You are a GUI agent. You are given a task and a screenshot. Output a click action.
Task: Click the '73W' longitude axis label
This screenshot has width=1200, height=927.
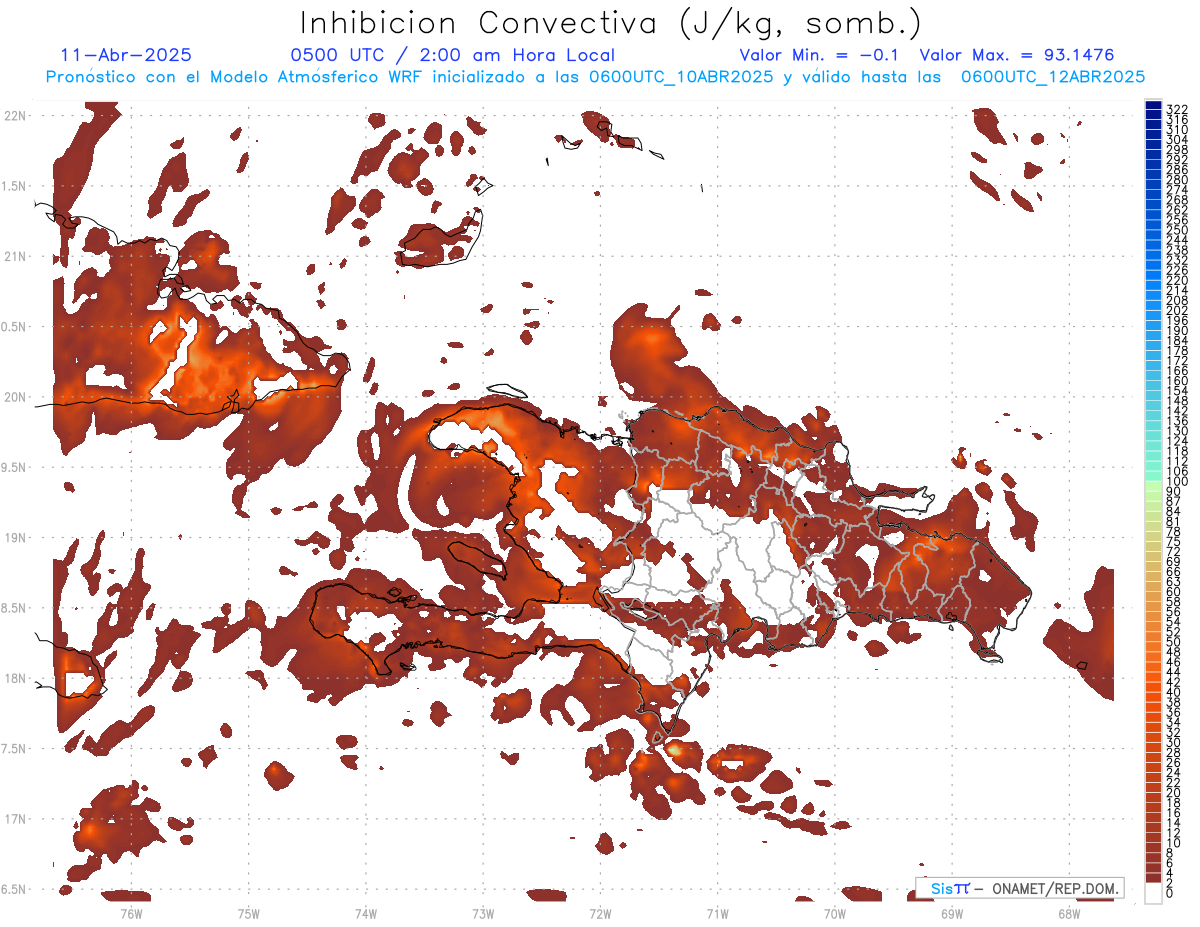click(x=483, y=912)
